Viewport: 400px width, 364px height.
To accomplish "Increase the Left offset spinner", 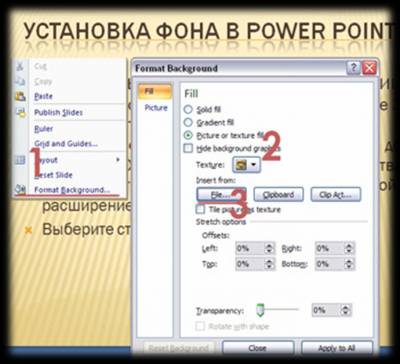I will tap(268, 246).
